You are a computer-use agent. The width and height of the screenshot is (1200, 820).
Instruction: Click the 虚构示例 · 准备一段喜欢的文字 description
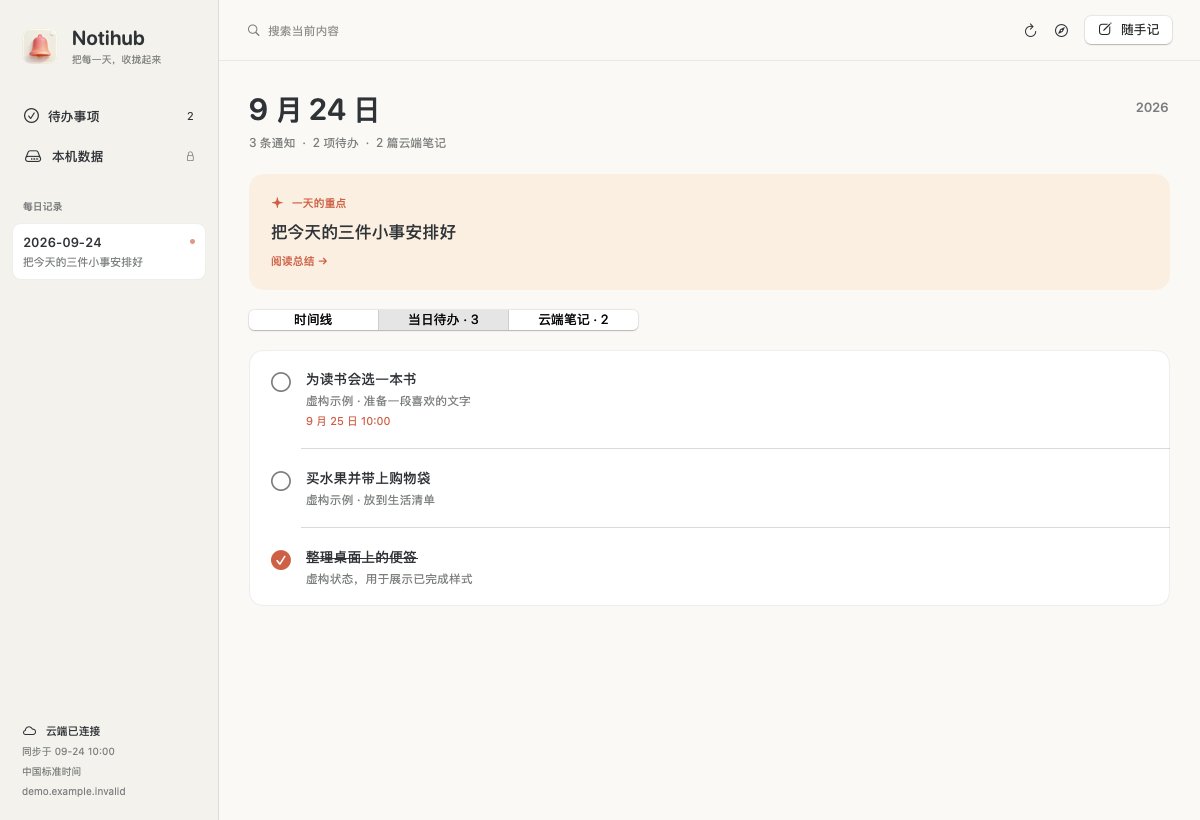388,401
